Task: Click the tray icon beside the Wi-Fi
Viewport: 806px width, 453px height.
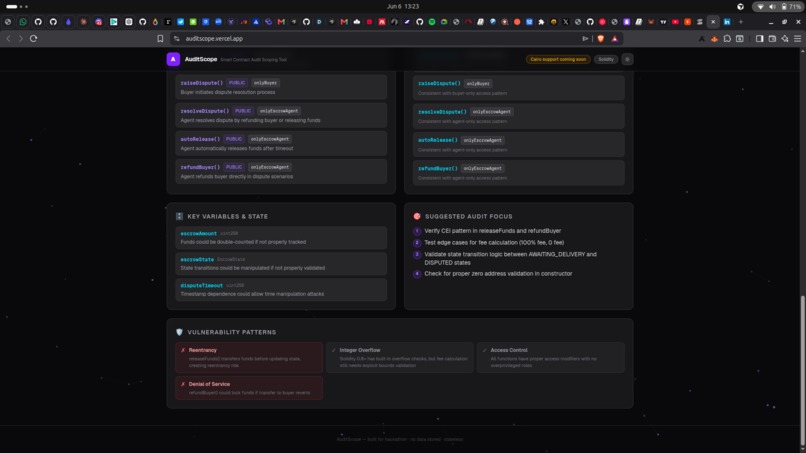Action: 740,7
